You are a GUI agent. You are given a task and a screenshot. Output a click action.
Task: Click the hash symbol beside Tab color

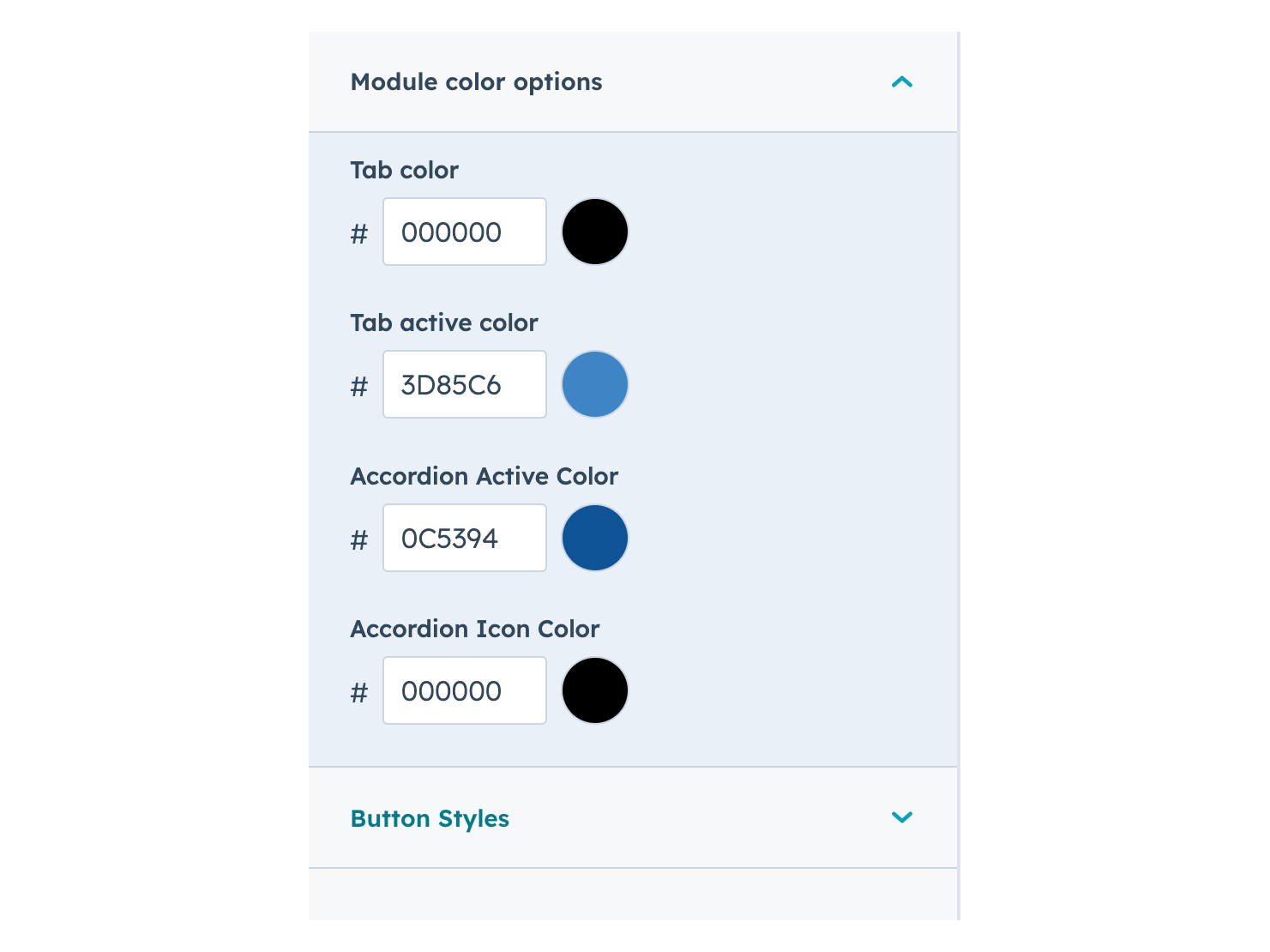pos(359,232)
